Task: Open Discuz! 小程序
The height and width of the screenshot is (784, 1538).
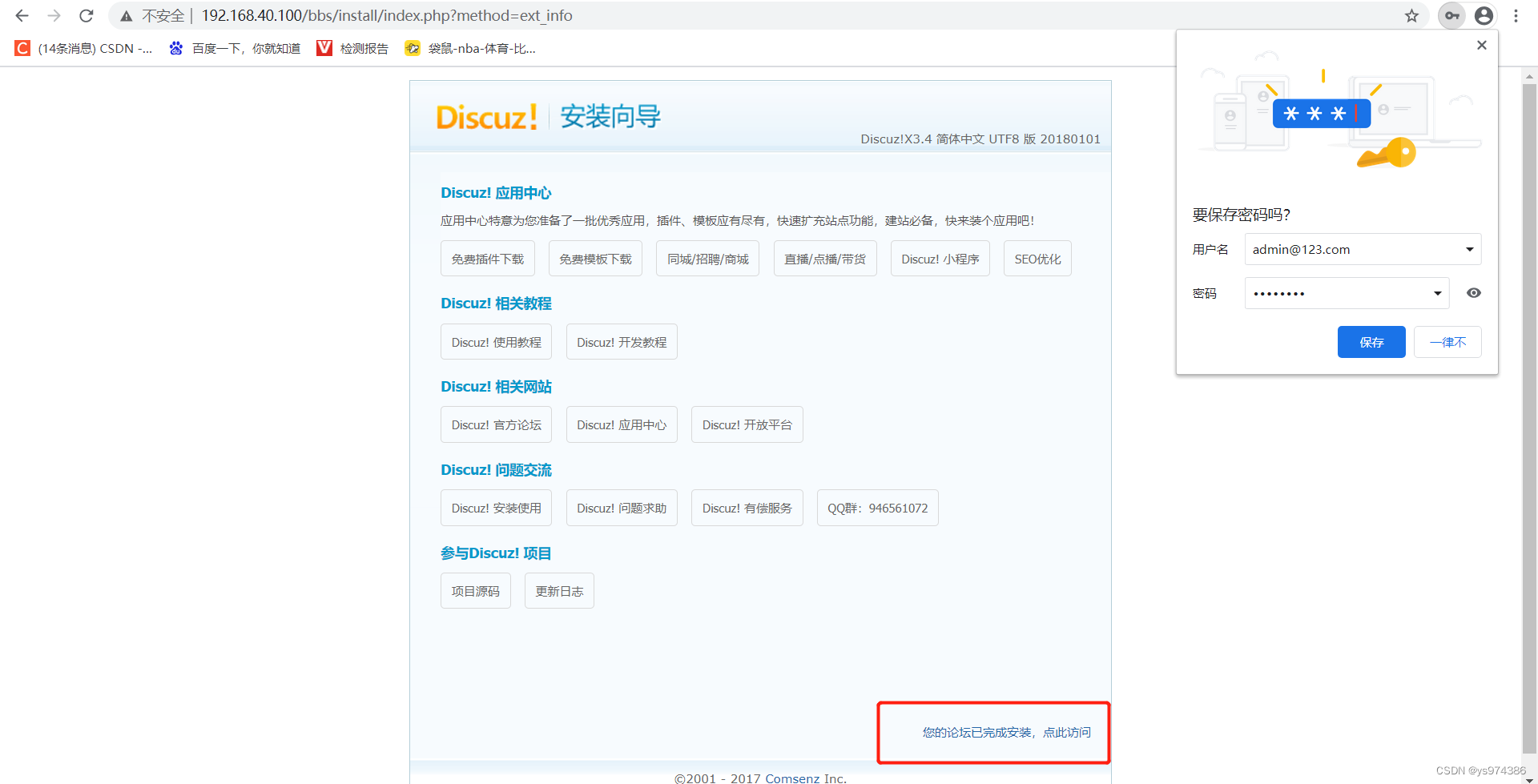Action: [940, 259]
